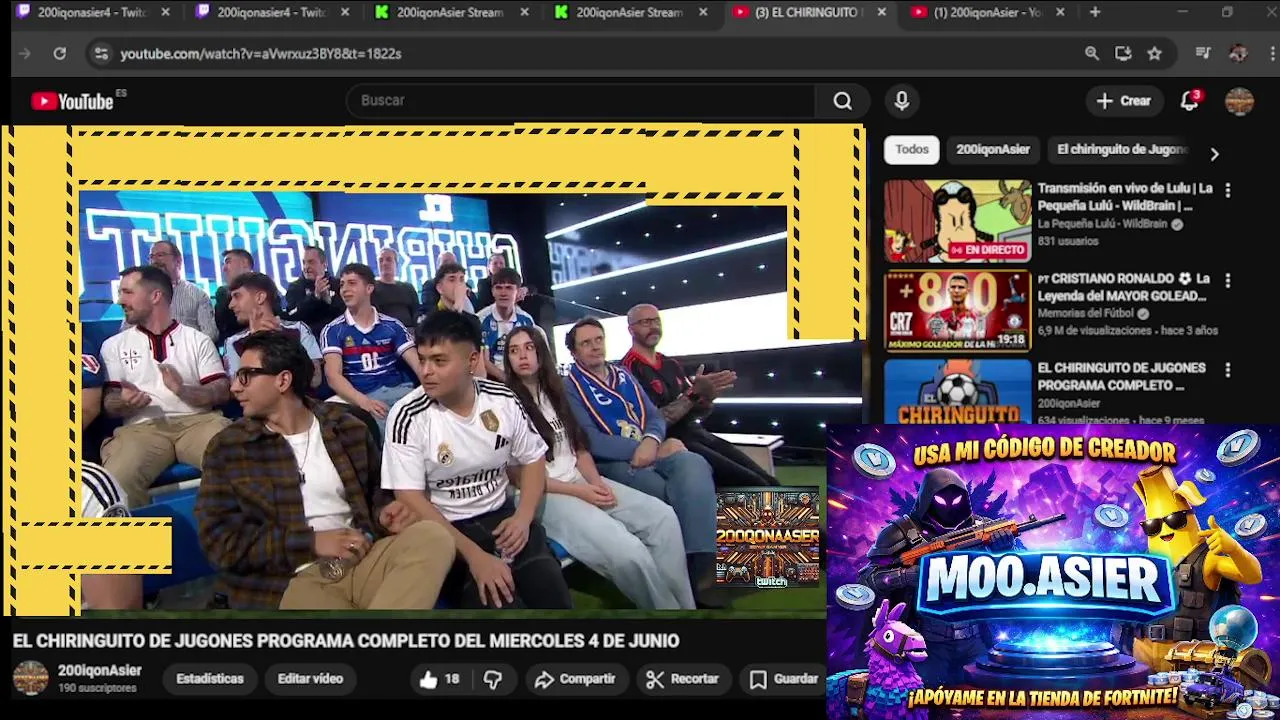Open options for CRISTIANO RONALDO video
The height and width of the screenshot is (720, 1280).
[1228, 280]
